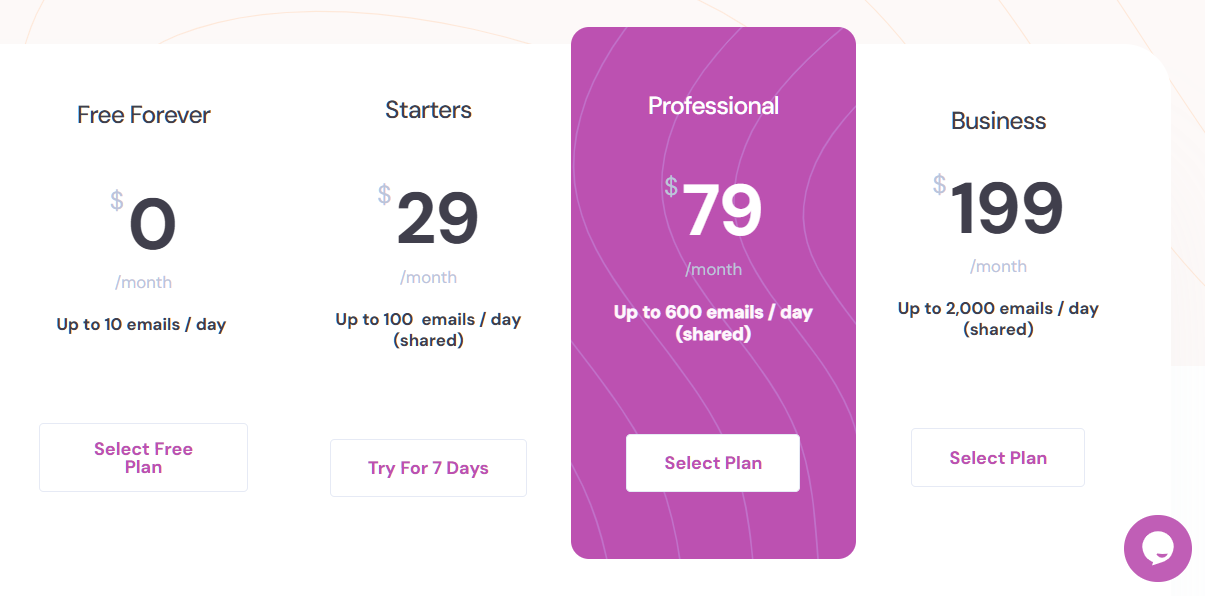The height and width of the screenshot is (596, 1205).
Task: Click 'Up to 2,000 emails / day' text
Action: tap(998, 309)
